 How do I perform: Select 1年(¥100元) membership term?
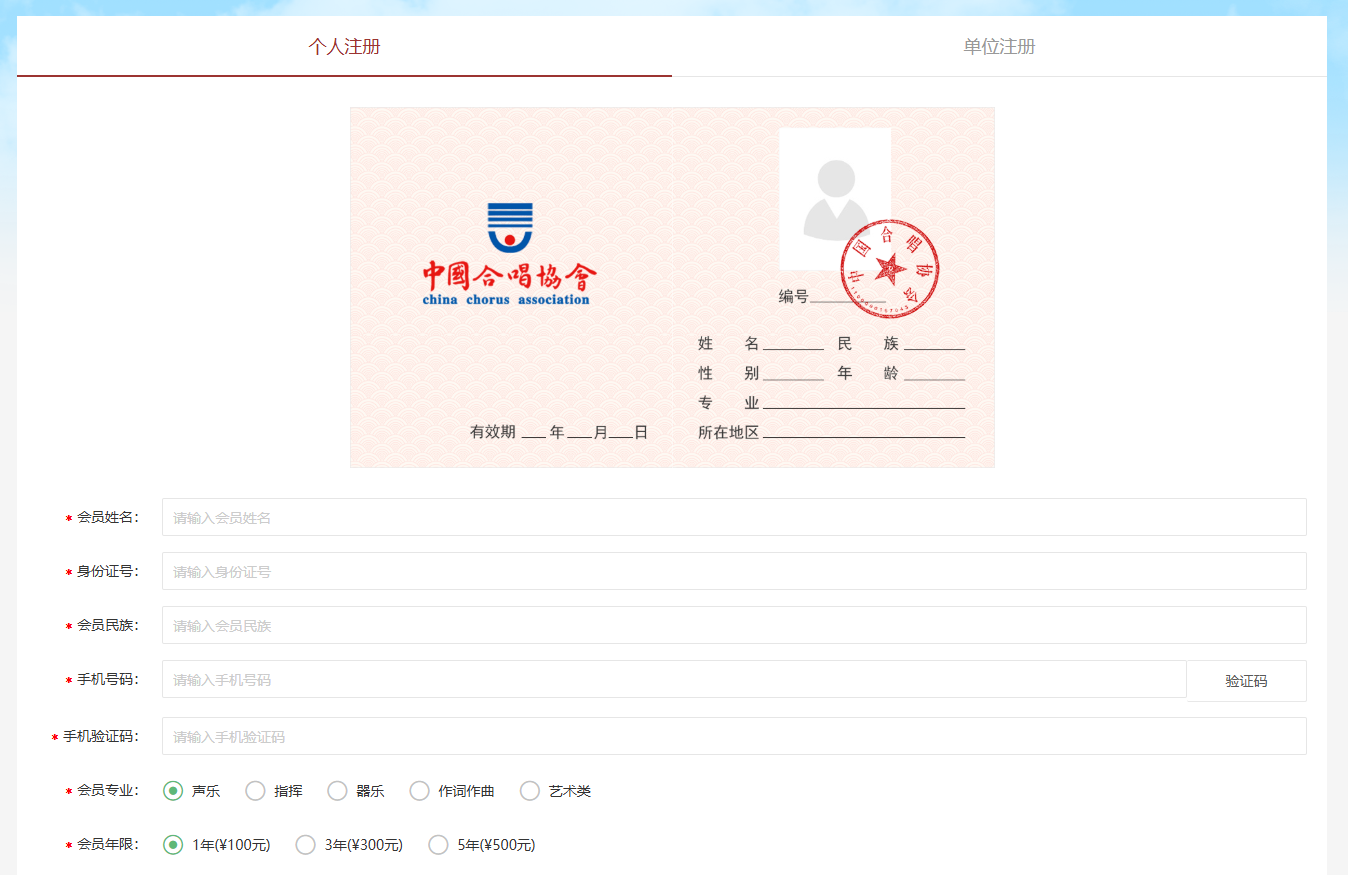(x=173, y=845)
